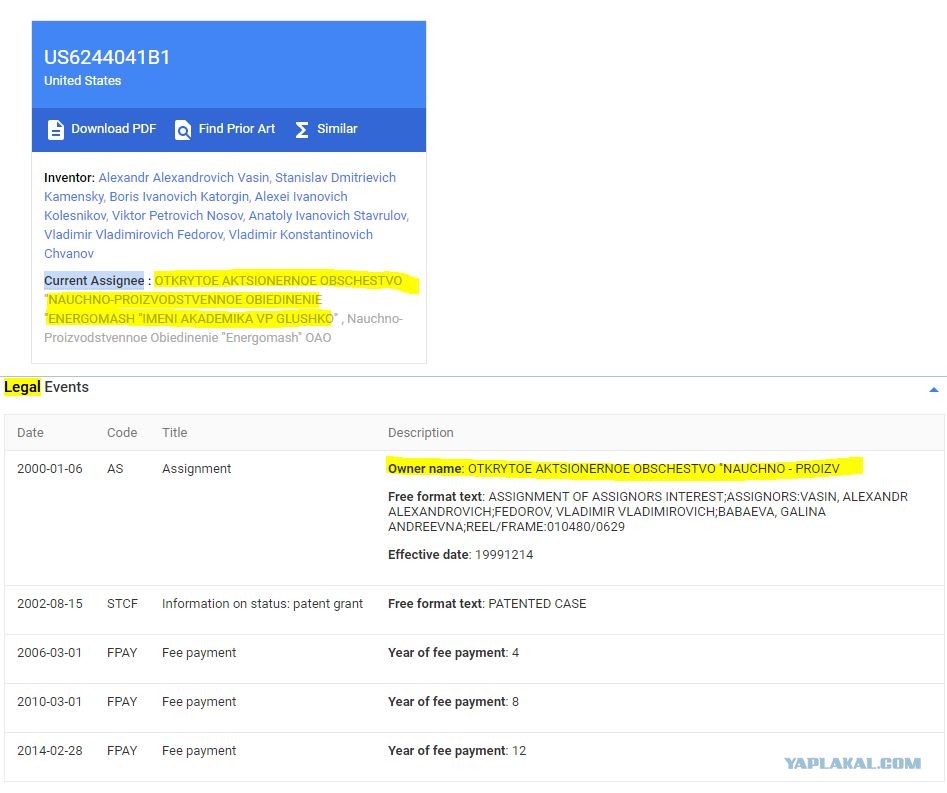The height and width of the screenshot is (793, 947).
Task: Select patent number US6244041B1 heading
Action: tap(107, 57)
